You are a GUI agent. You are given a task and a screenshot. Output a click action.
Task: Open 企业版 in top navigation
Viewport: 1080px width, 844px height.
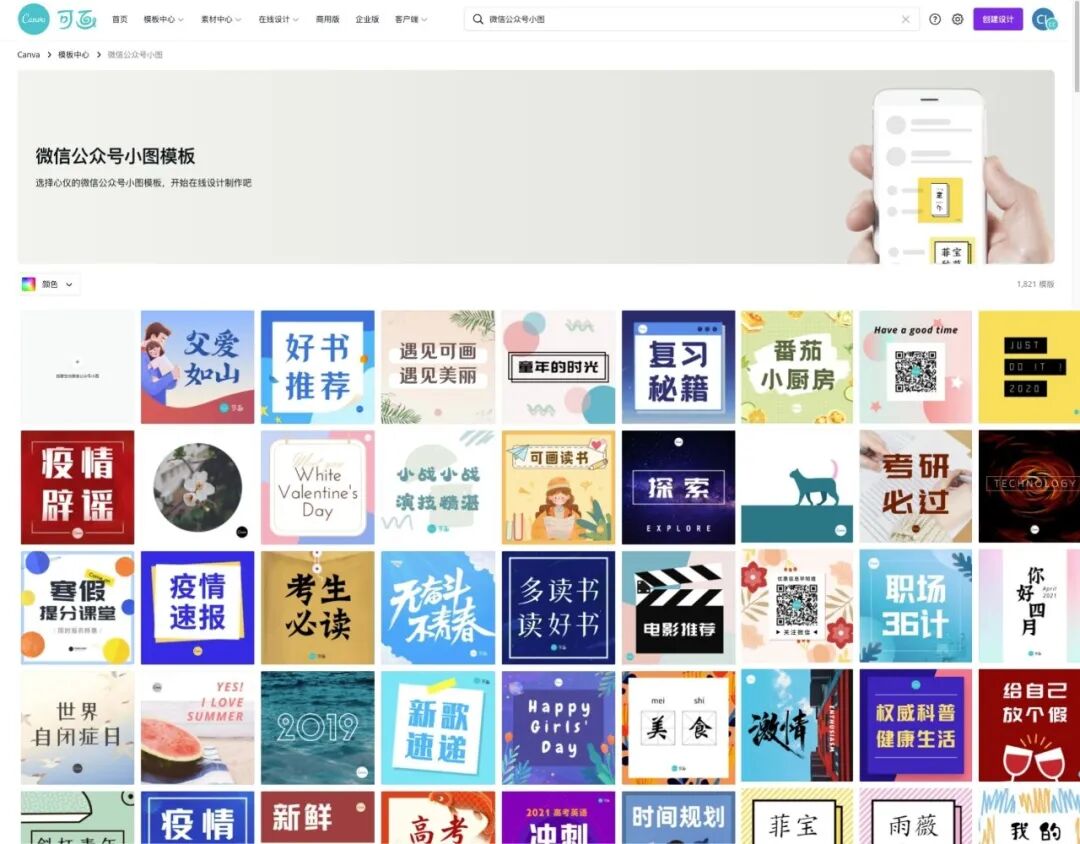click(367, 19)
